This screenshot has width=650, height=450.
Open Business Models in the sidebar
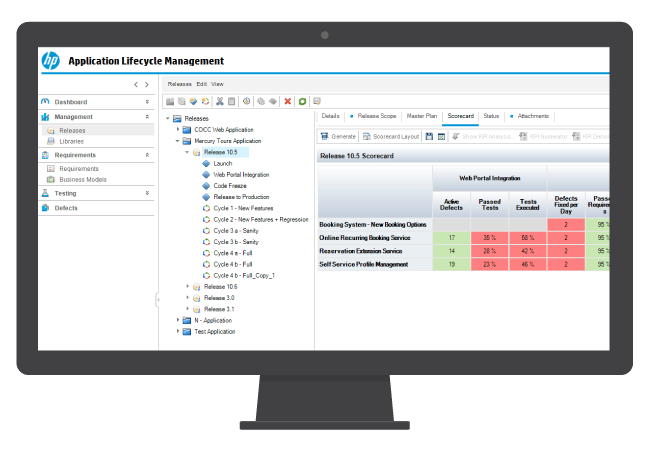(x=83, y=179)
